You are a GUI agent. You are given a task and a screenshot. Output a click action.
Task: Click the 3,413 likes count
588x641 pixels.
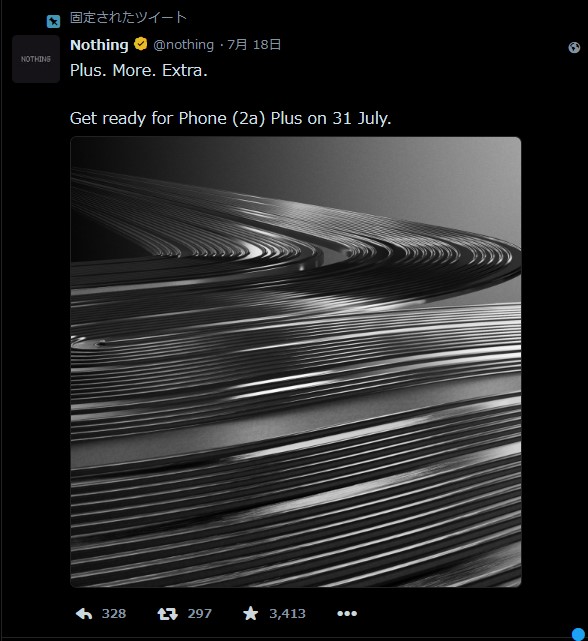point(287,613)
